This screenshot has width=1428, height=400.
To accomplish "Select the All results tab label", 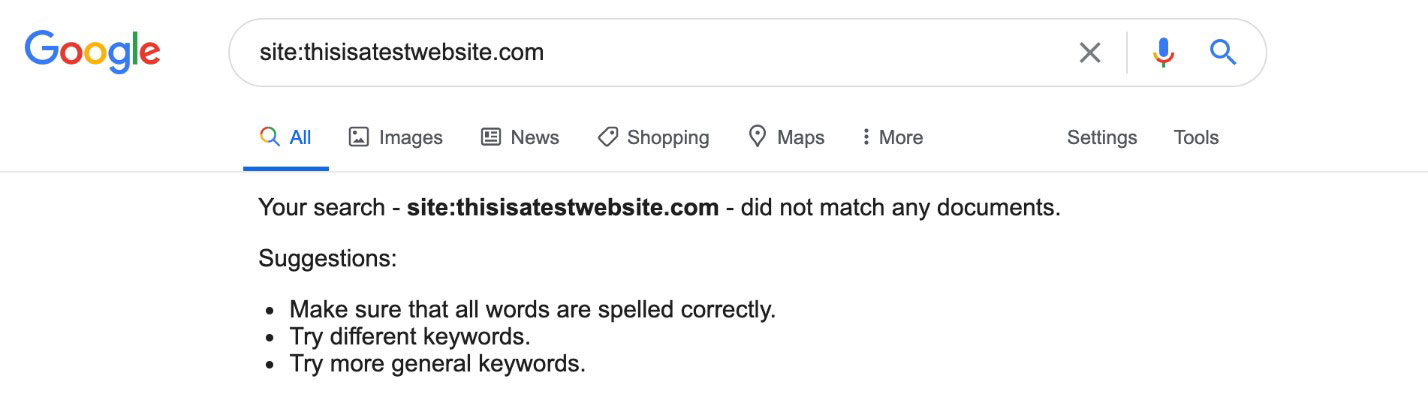I will [x=300, y=137].
